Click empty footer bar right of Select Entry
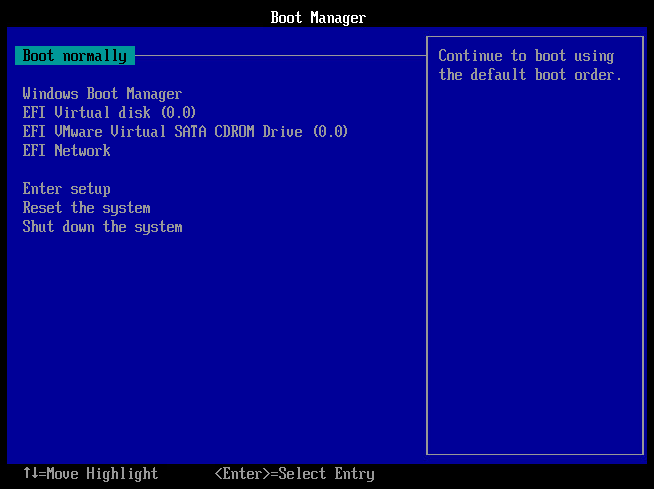Screen dimensions: 654x489 (x=510, y=474)
